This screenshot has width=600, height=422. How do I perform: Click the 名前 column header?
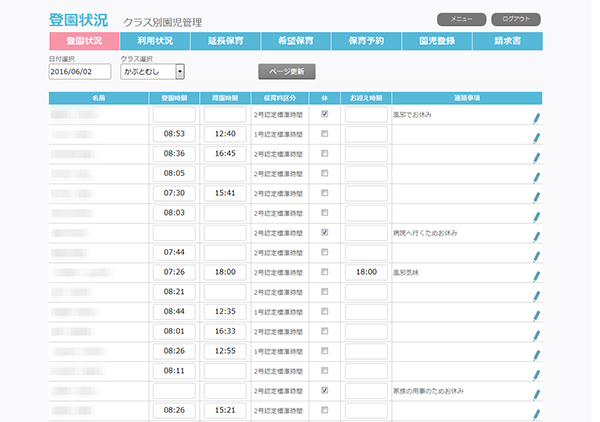click(x=99, y=98)
